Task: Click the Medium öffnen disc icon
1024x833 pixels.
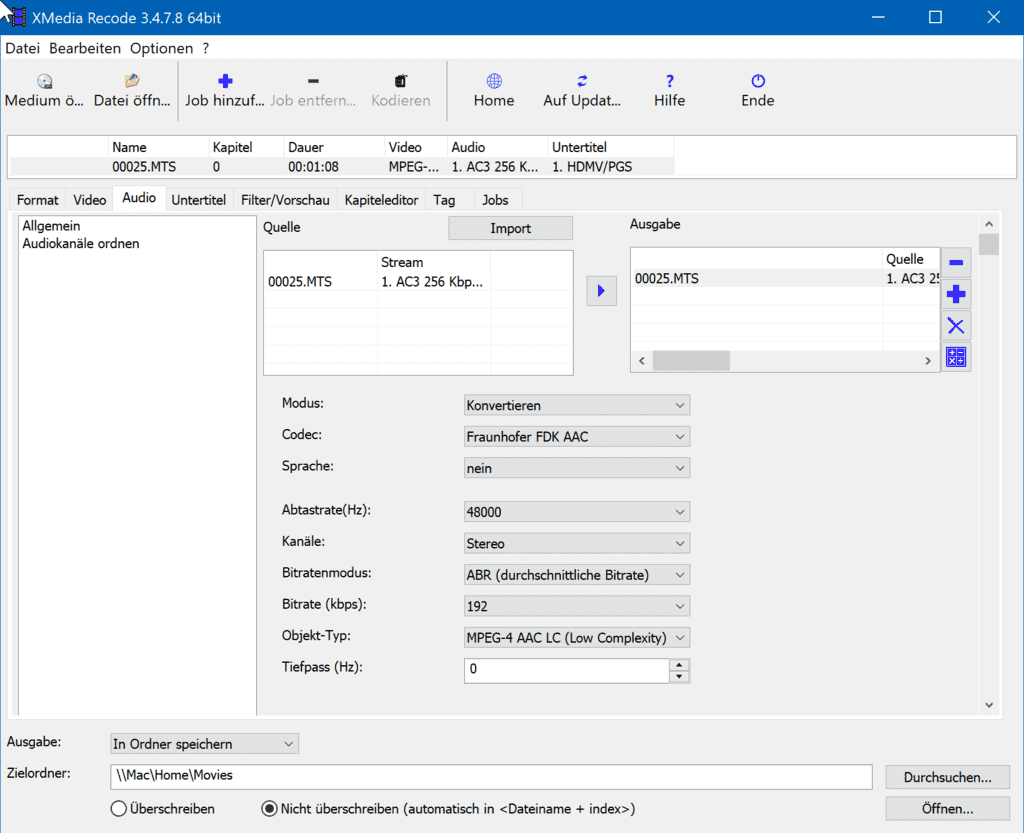Action: tap(45, 82)
